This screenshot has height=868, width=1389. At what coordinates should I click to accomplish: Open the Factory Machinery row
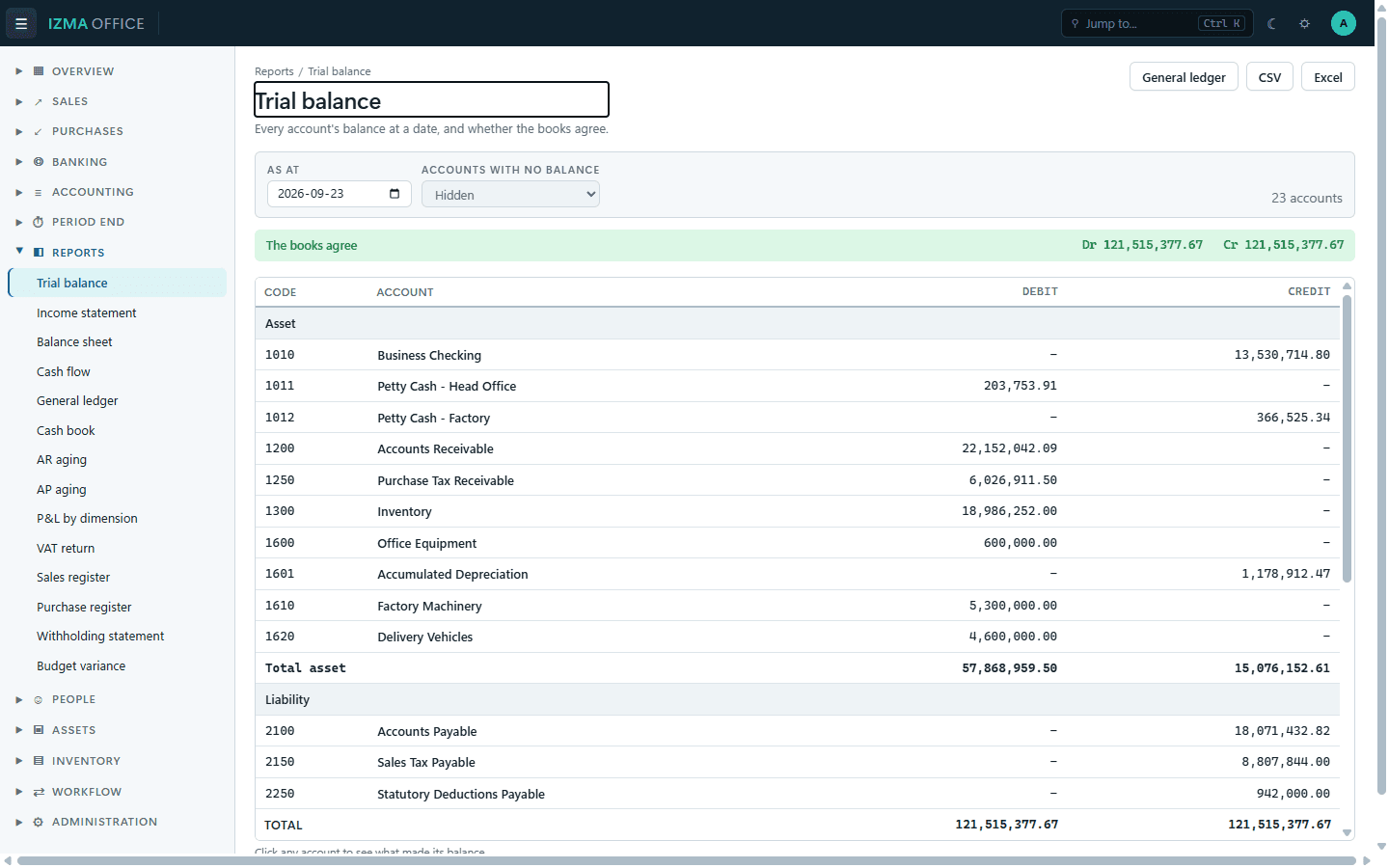[x=798, y=606]
